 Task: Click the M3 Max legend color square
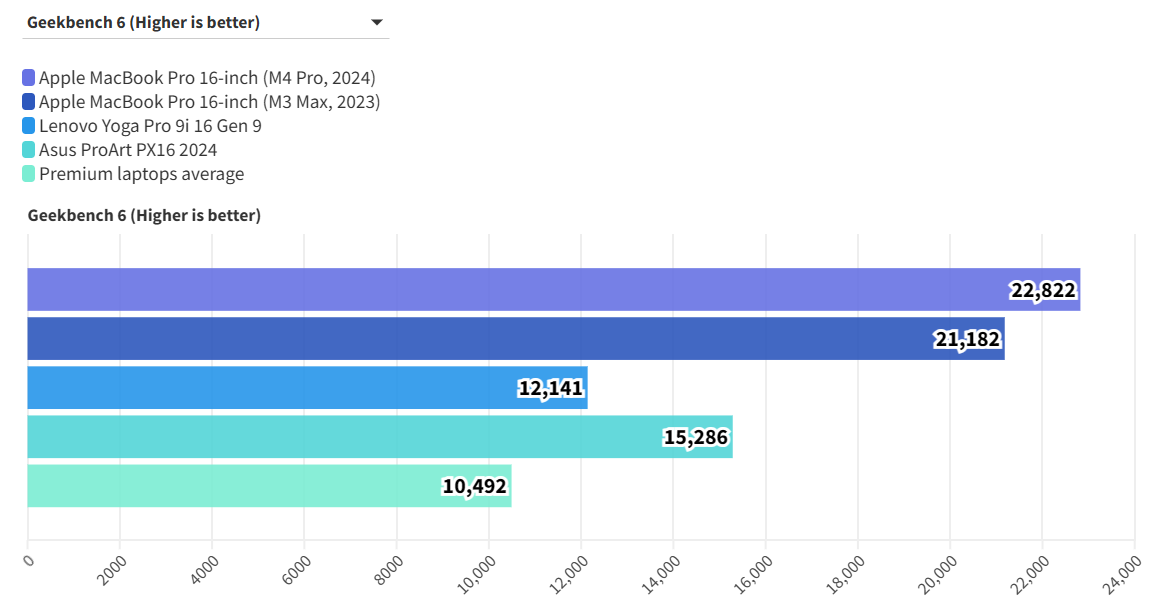click(29, 102)
